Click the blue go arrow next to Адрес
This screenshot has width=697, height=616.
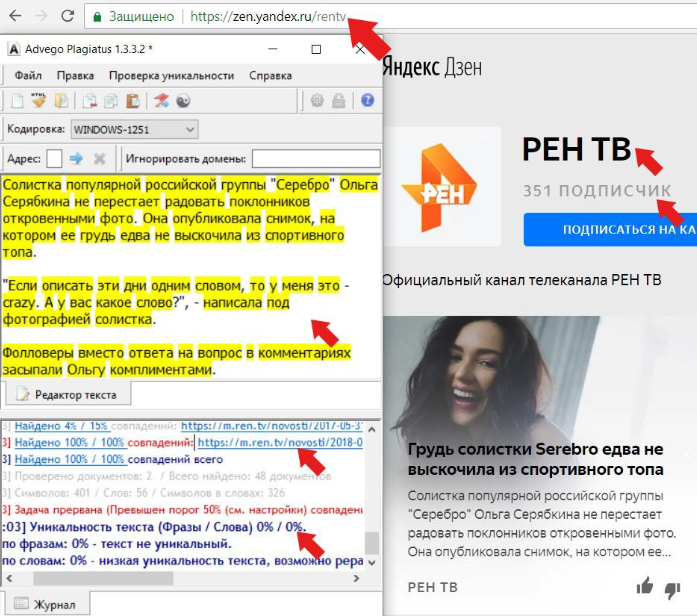[x=76, y=158]
